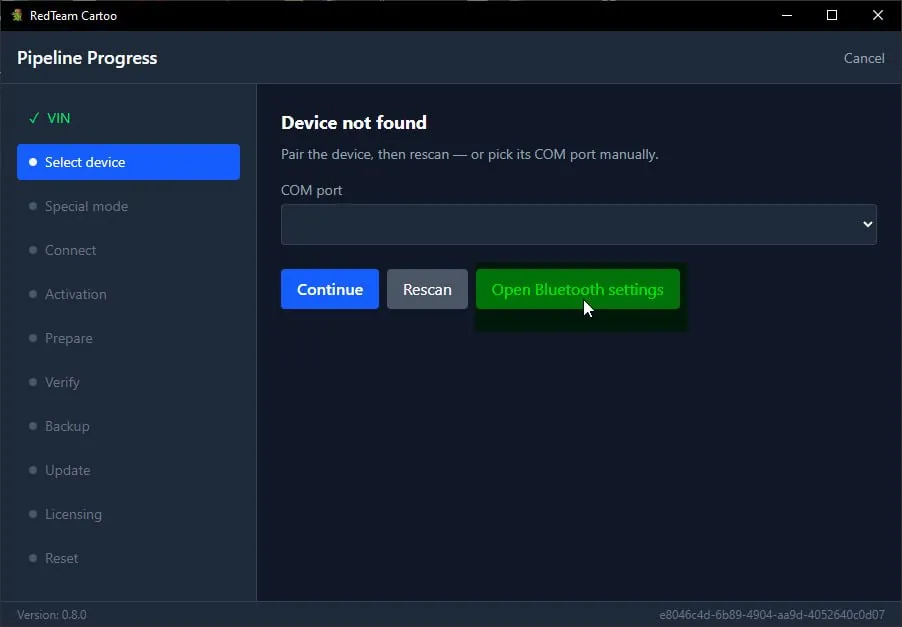The height and width of the screenshot is (627, 902).
Task: Close the RedTeam Cartoo window
Action: tap(878, 16)
